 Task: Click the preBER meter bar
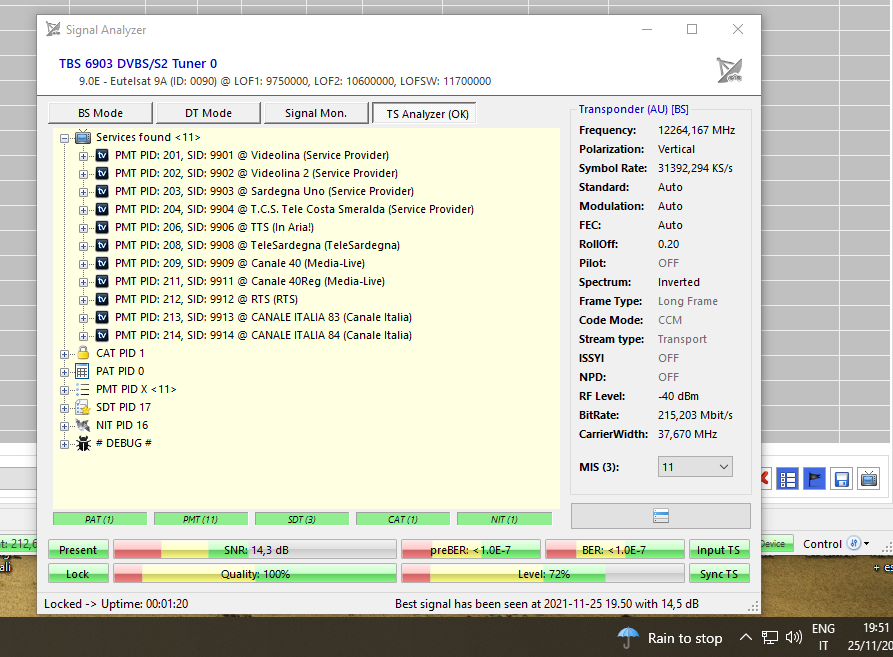click(x=470, y=550)
